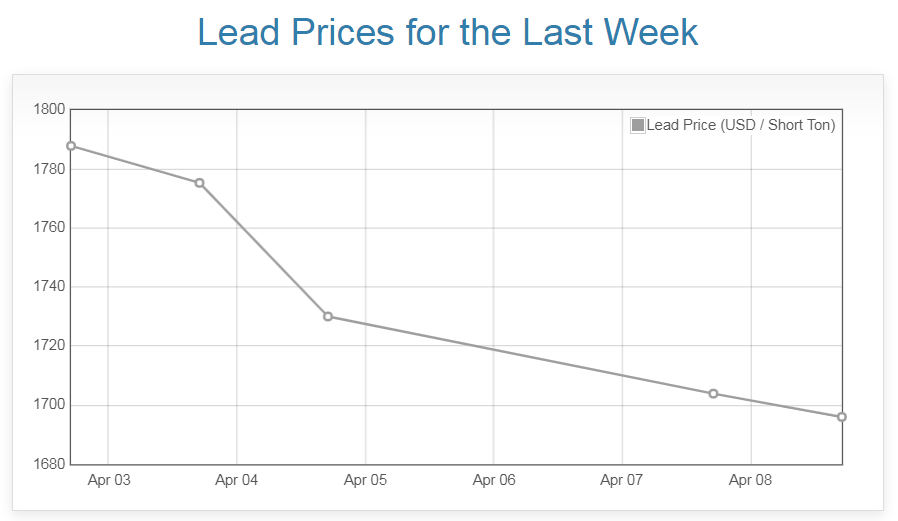Click the Apr 08 x-axis label

750,480
